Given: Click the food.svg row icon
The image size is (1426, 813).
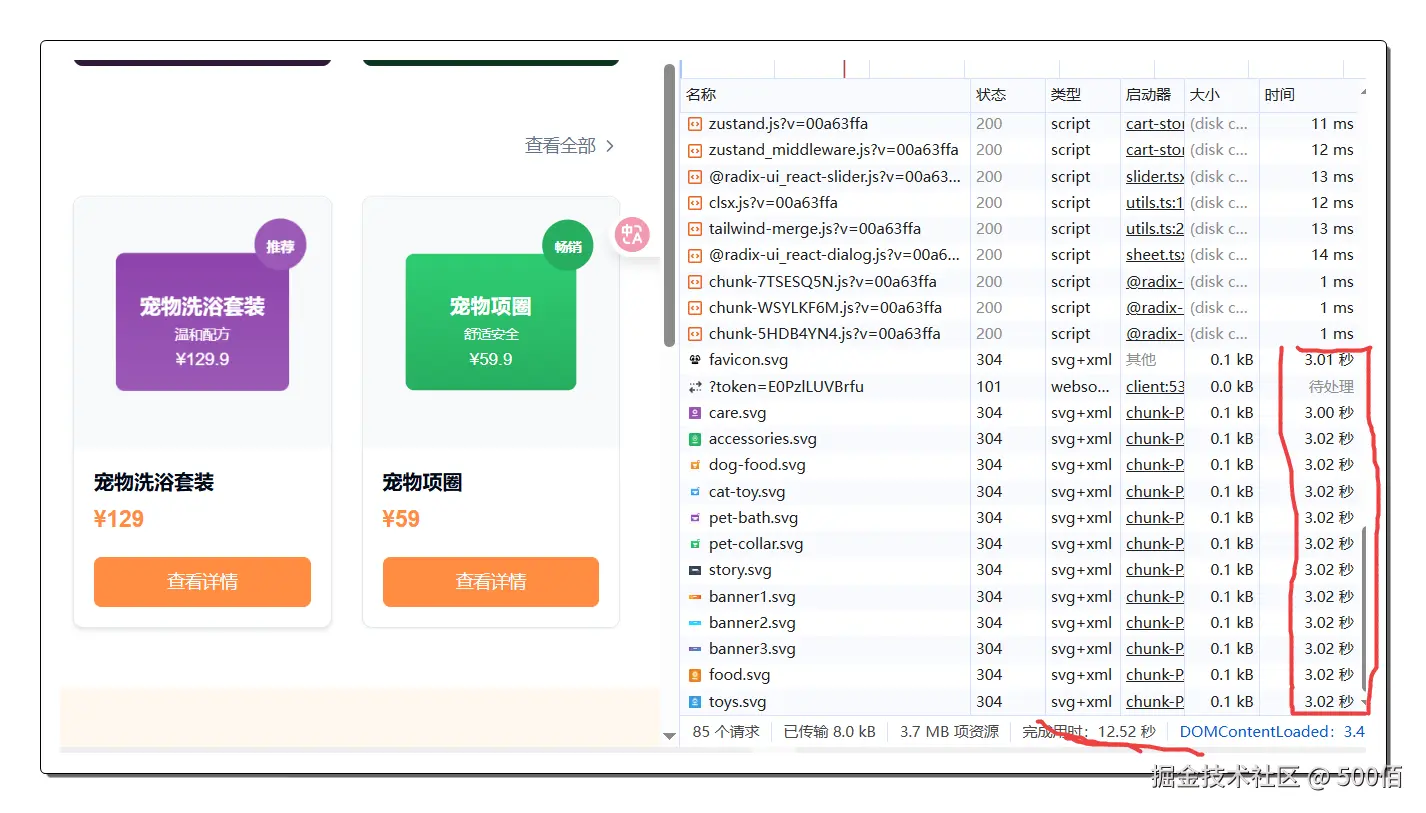Looking at the screenshot, I should 695,675.
